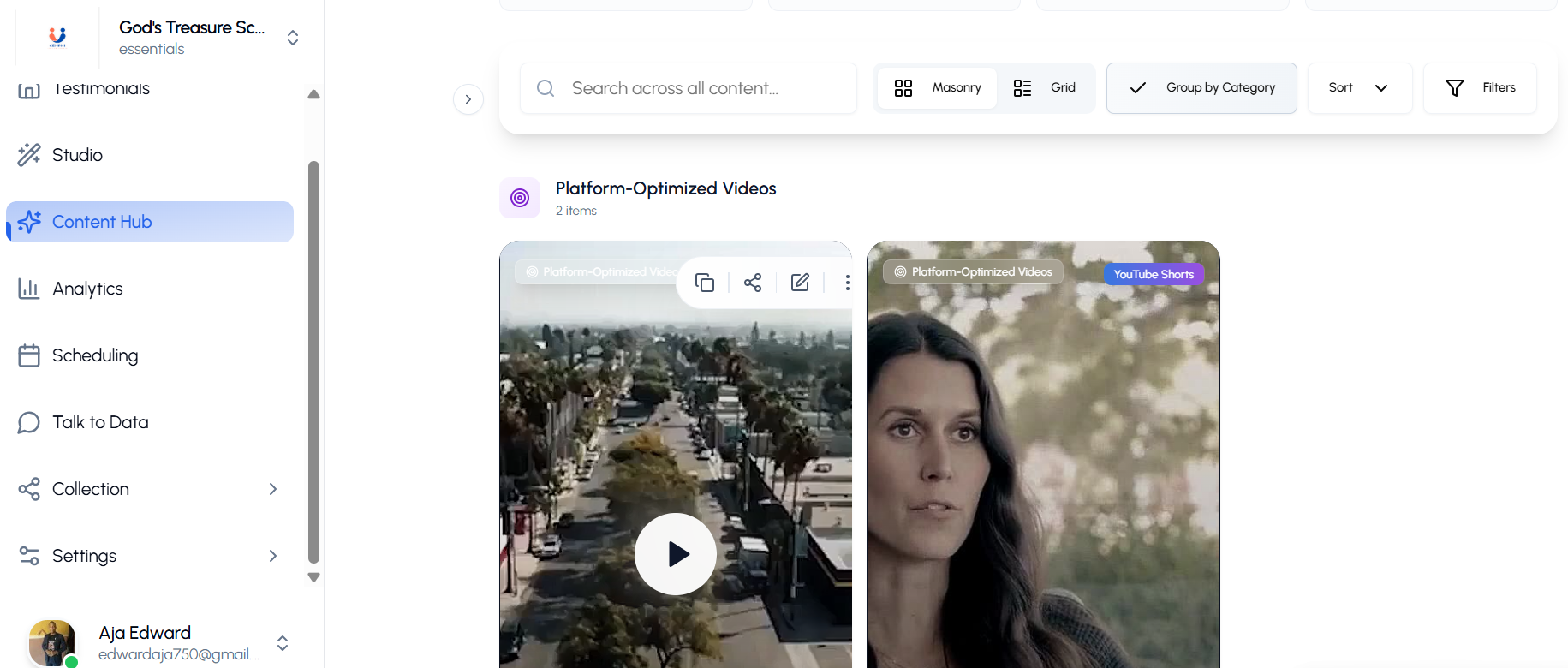Click the edwardaja750@gmail email text
Screen dimensions: 1568x668
pyautogui.click(x=179, y=654)
